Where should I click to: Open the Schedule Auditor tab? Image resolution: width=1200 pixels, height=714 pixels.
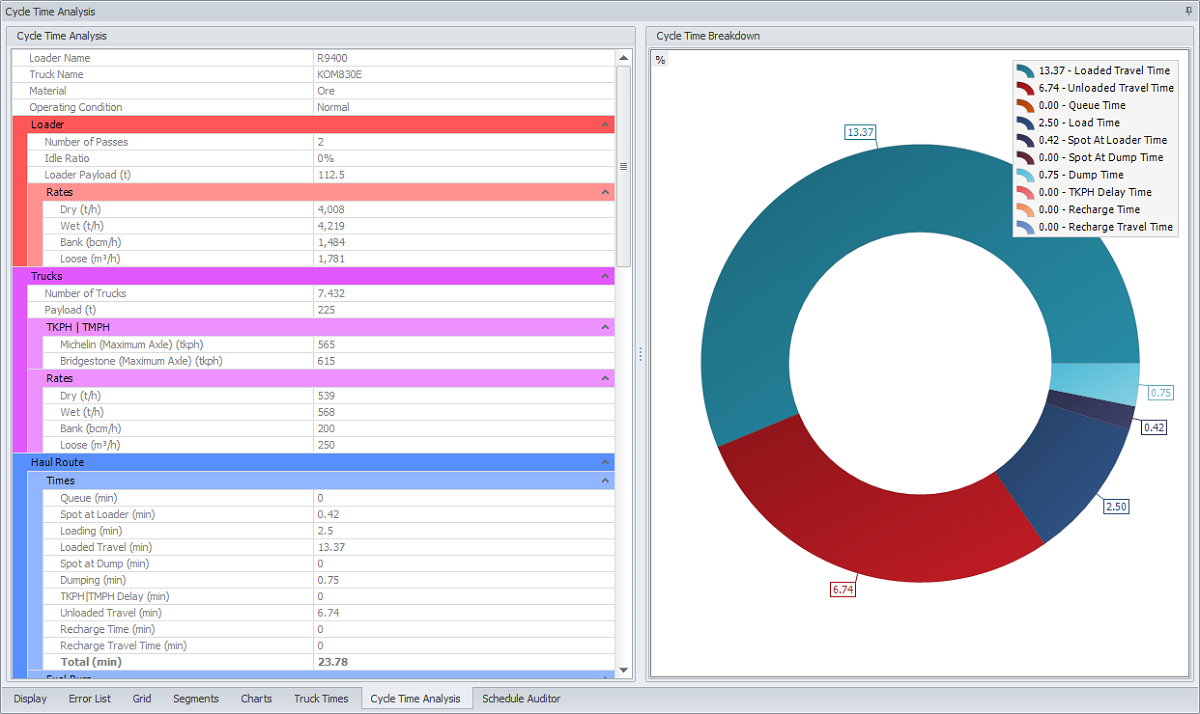[521, 699]
